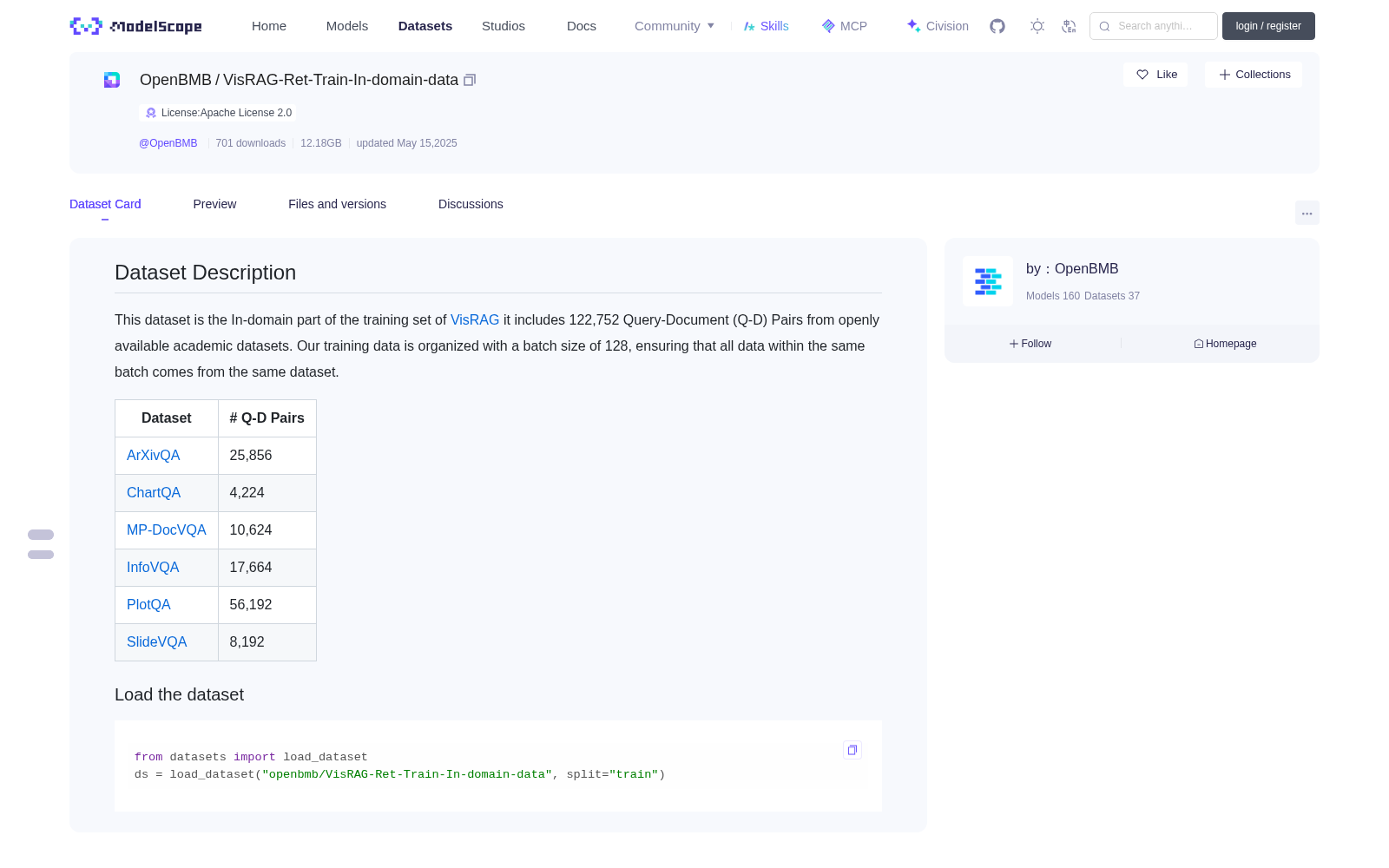Screen dimensions: 1389x868
Task: Click the table cell '10,624'
Action: point(267,530)
